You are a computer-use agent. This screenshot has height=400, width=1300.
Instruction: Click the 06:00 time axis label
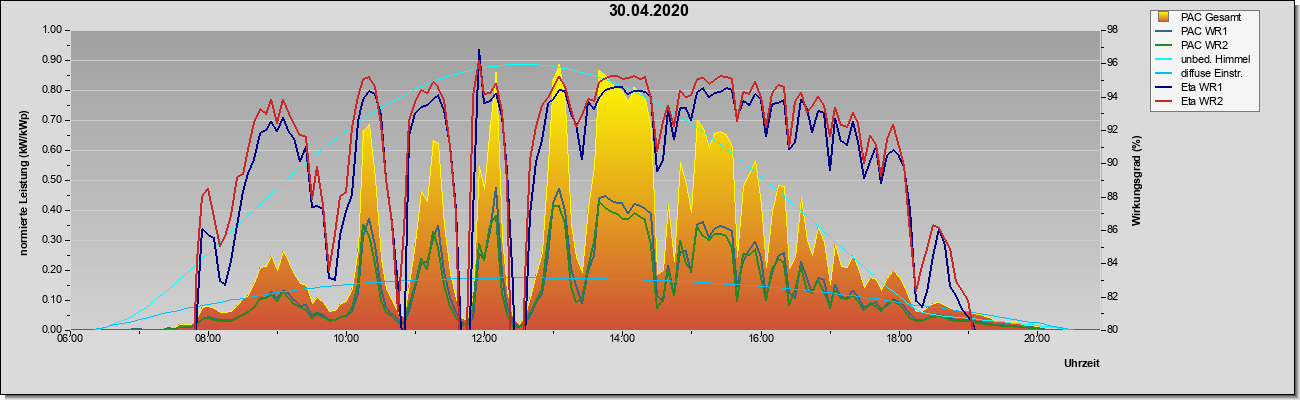pos(69,339)
